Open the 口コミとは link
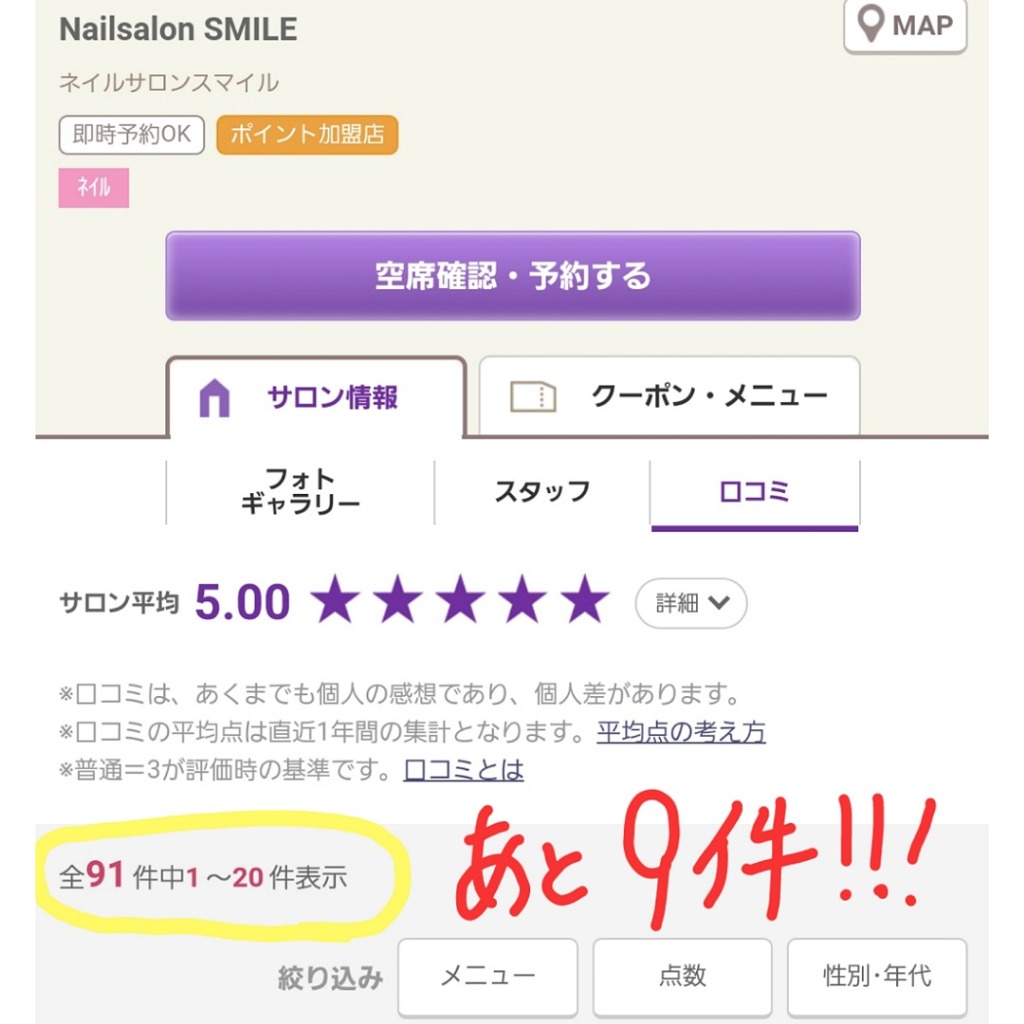Image resolution: width=1024 pixels, height=1024 pixels. [464, 771]
